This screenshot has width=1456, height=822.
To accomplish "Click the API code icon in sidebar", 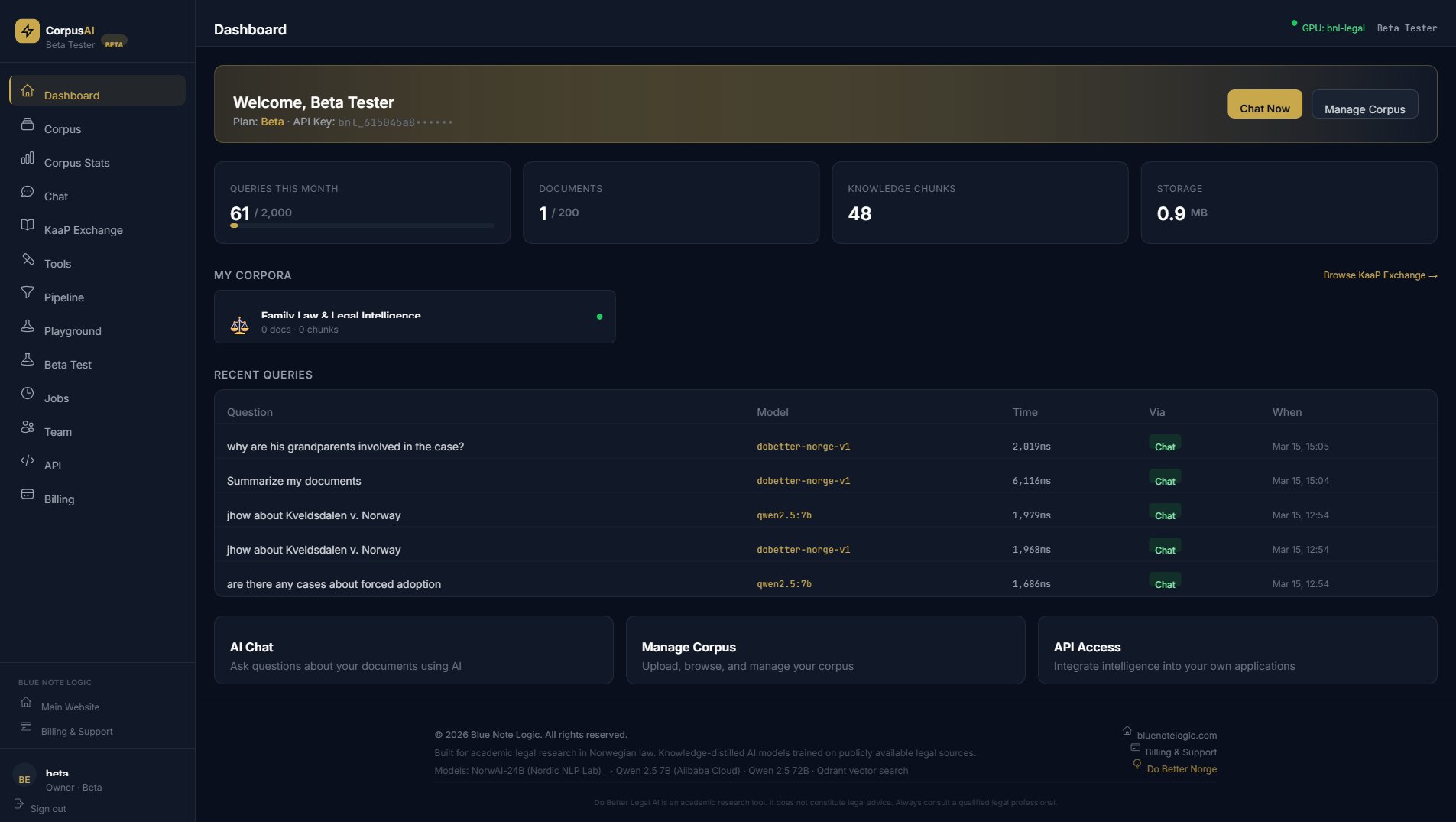I will (28, 460).
